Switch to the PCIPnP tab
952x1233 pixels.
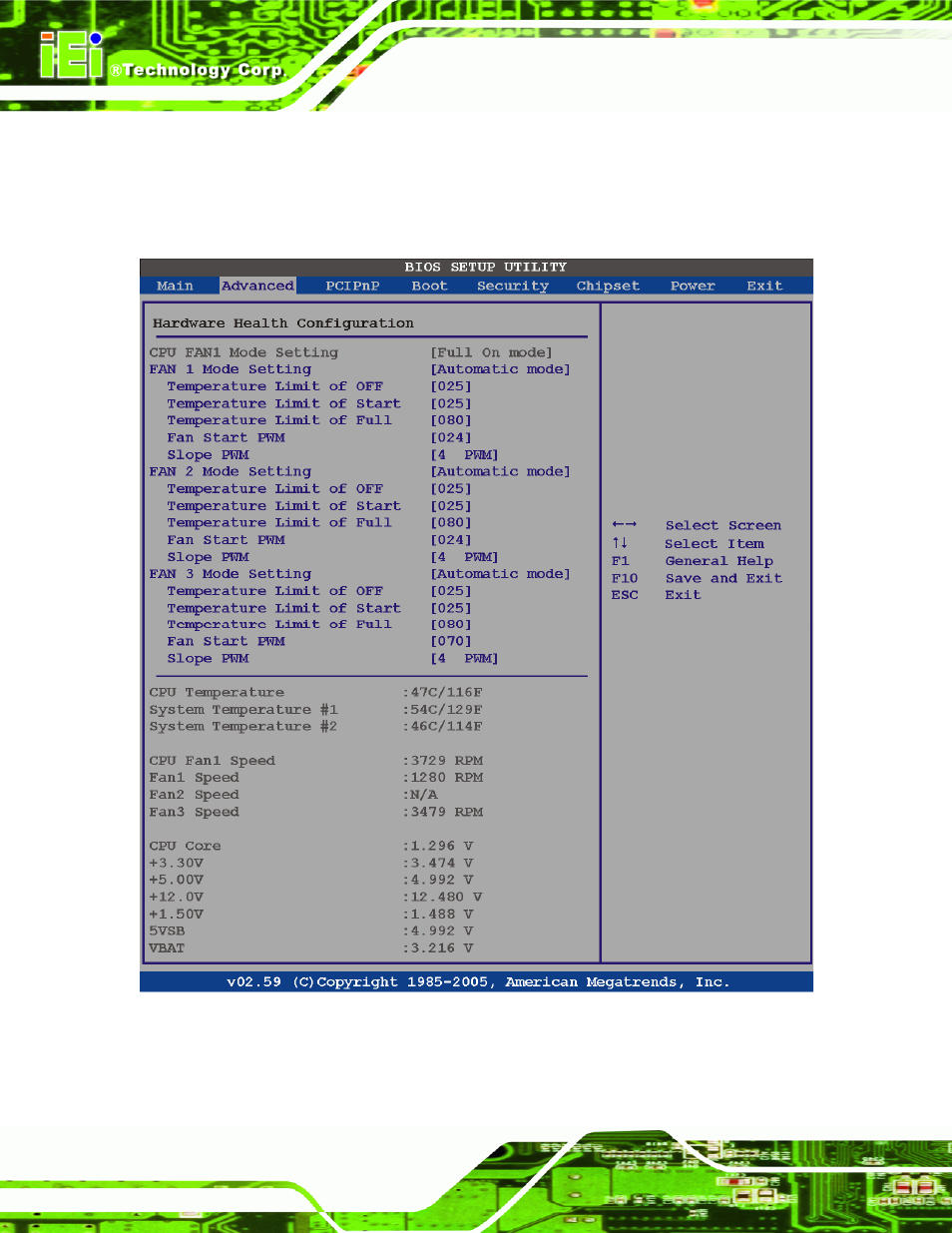[352, 287]
